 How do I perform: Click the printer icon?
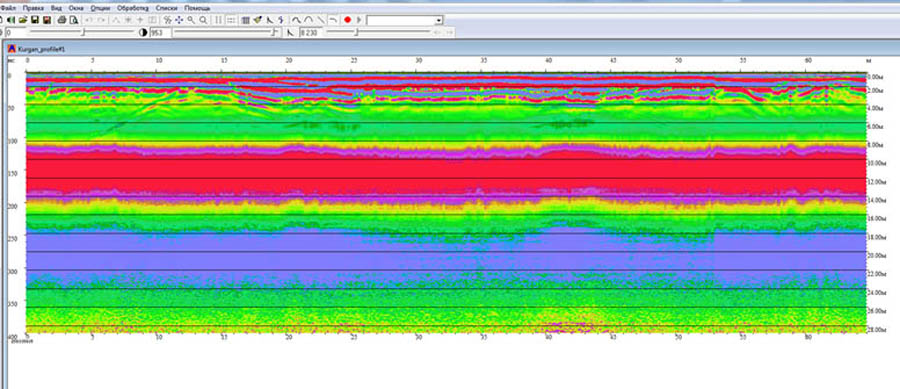[61, 20]
